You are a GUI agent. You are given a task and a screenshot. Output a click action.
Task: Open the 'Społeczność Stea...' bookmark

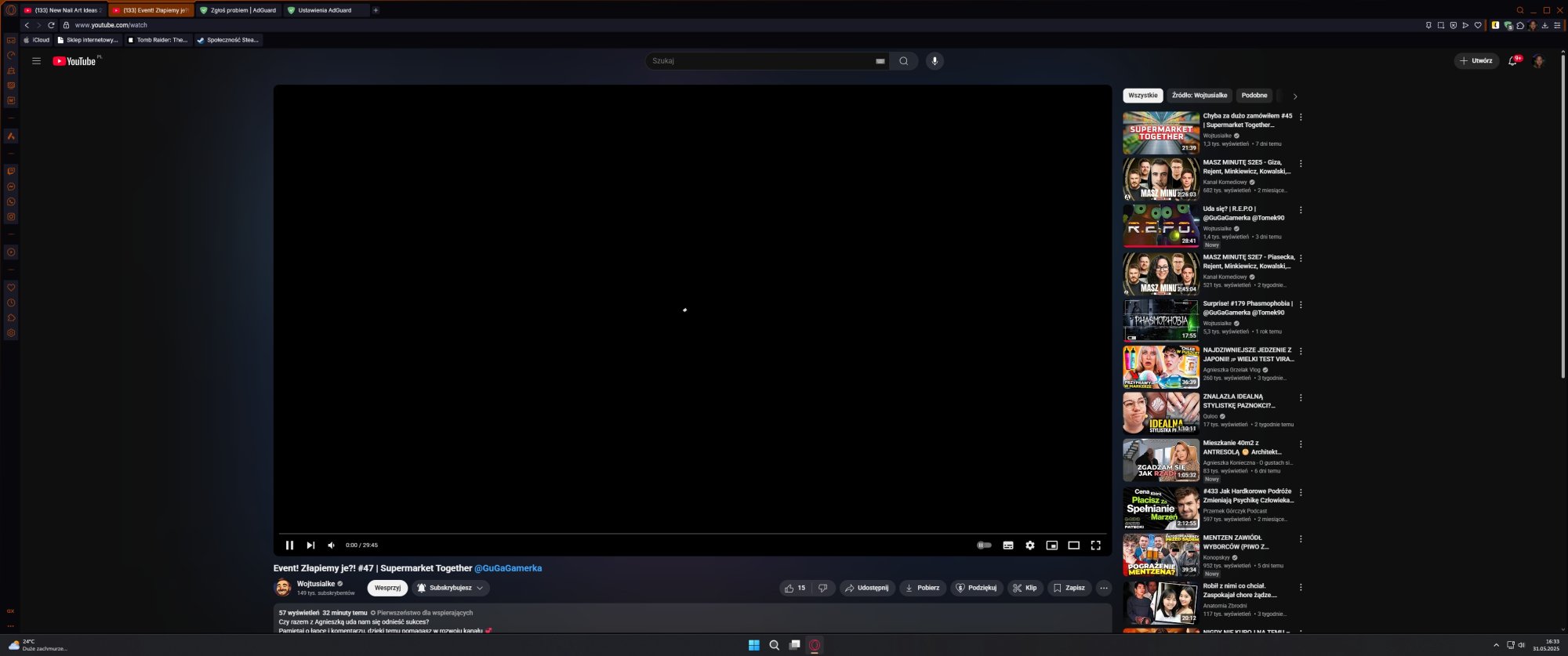coord(227,40)
